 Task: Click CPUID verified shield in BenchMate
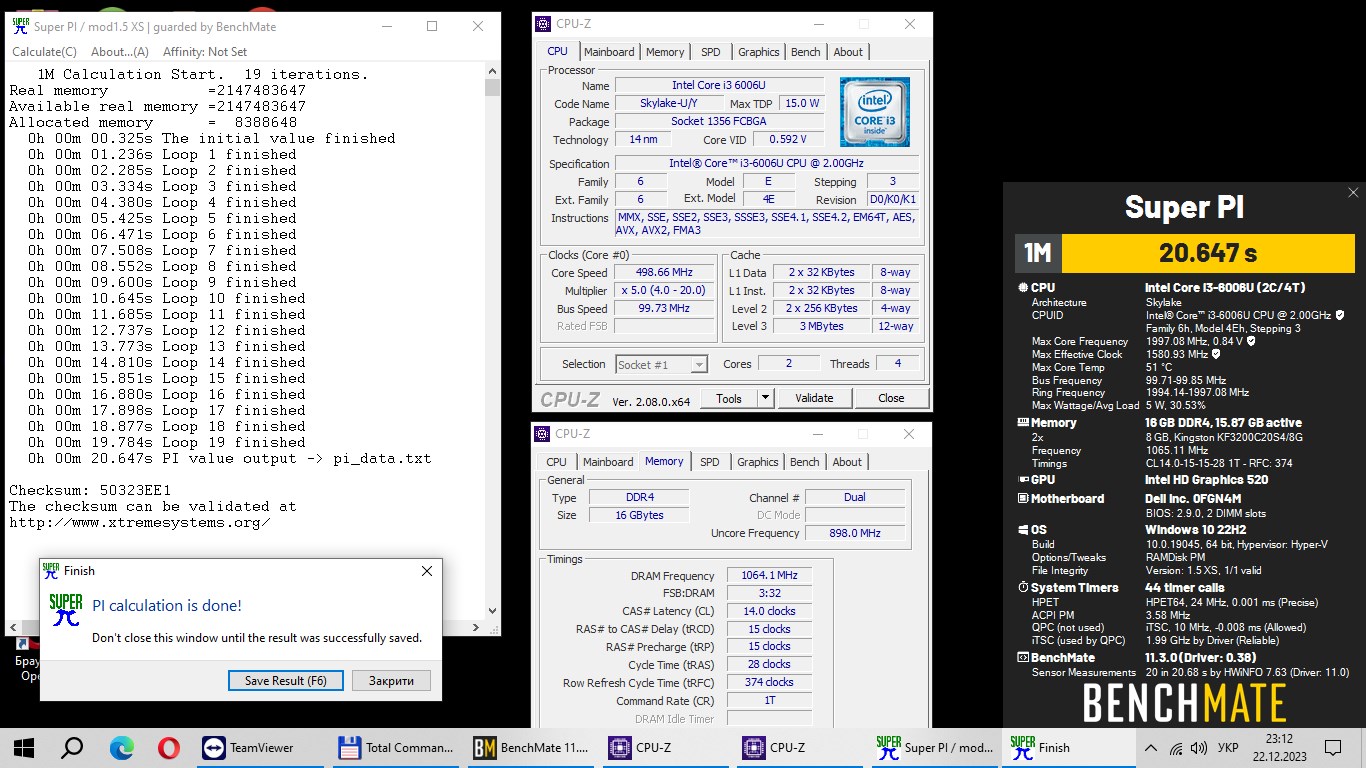1339,315
